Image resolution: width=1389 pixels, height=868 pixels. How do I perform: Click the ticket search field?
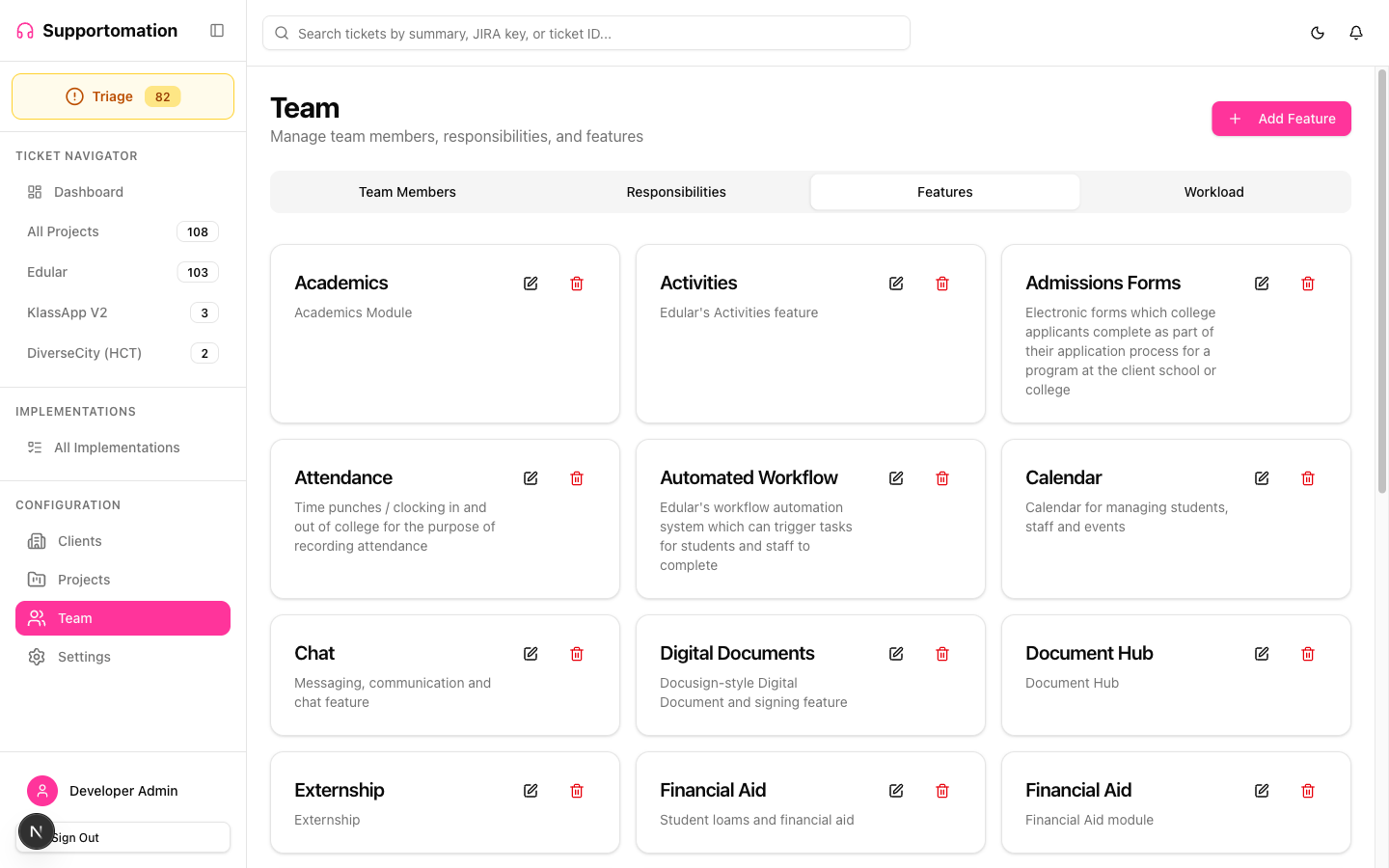(586, 32)
